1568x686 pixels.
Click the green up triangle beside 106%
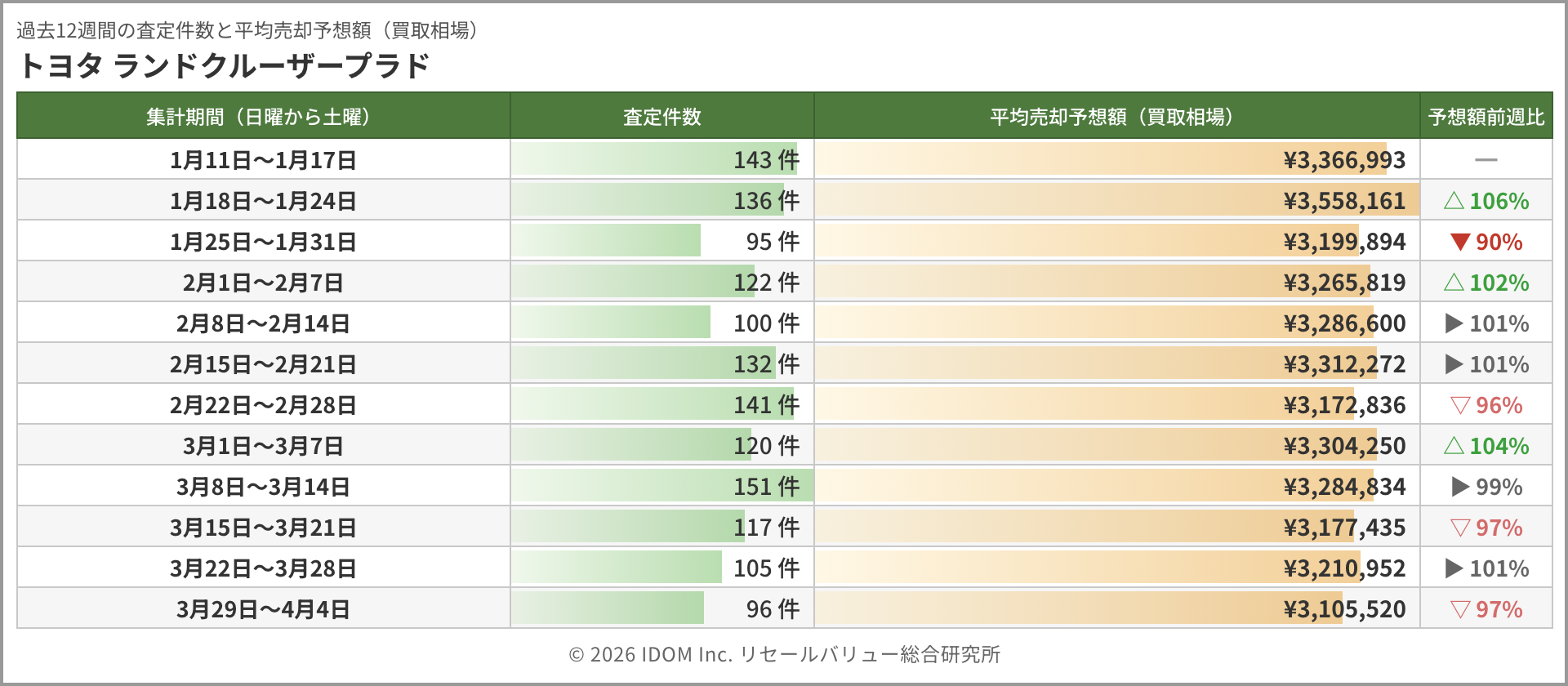1454,201
